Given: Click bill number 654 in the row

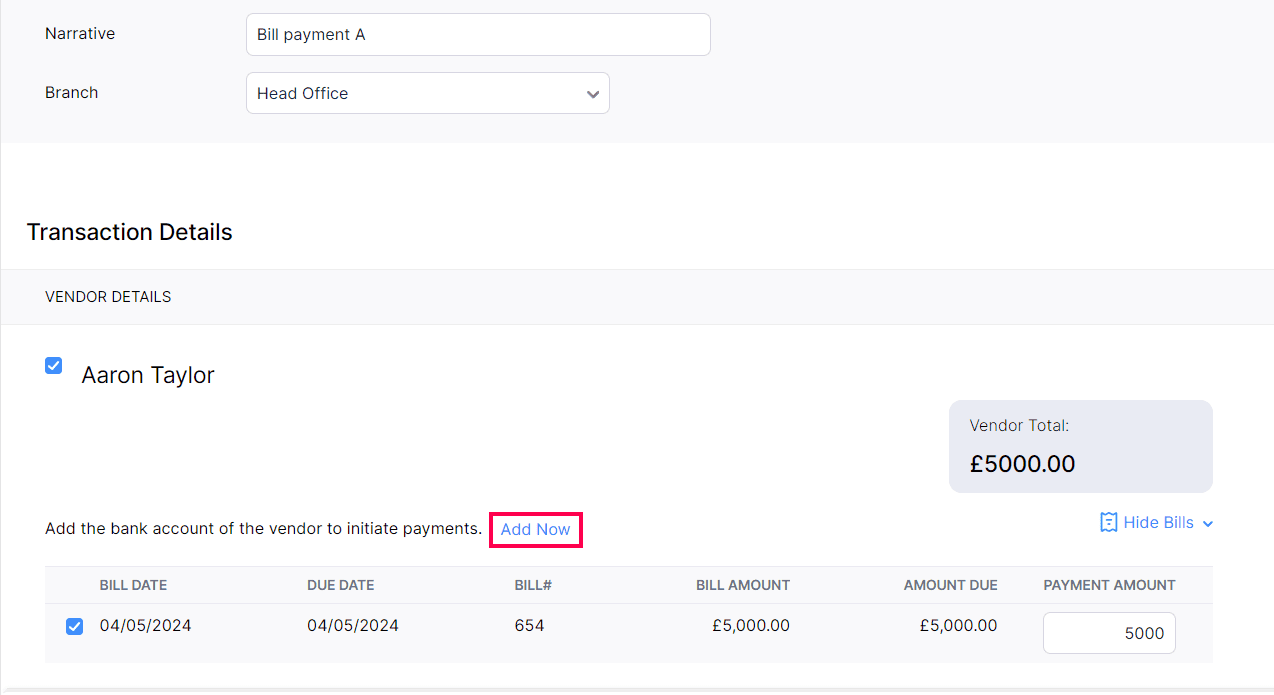Looking at the screenshot, I should tap(529, 626).
